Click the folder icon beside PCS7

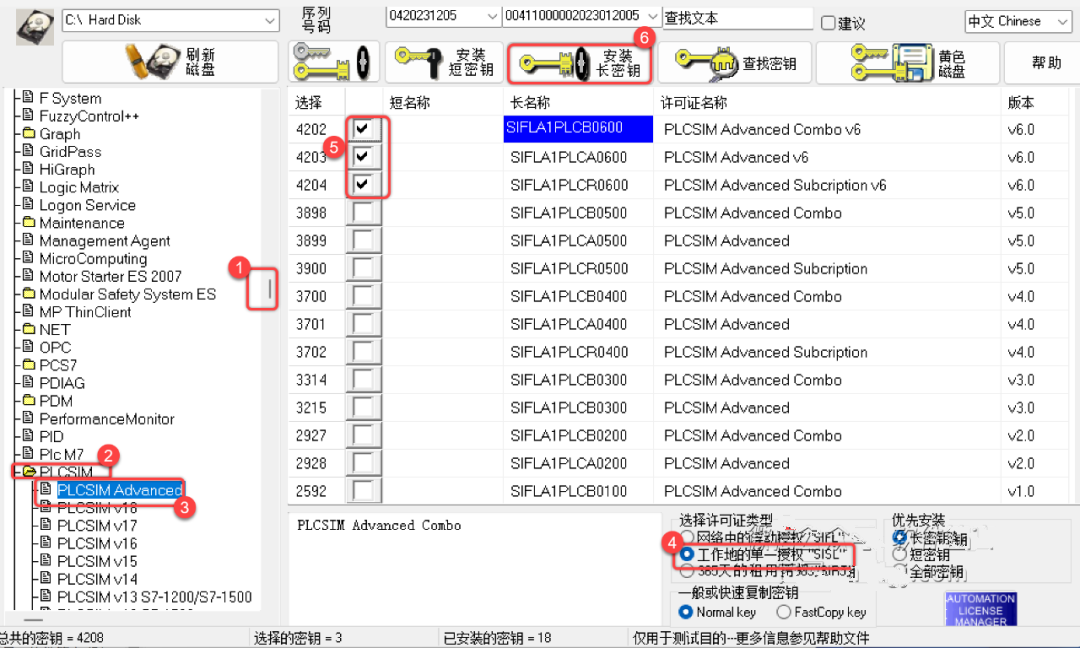28,364
